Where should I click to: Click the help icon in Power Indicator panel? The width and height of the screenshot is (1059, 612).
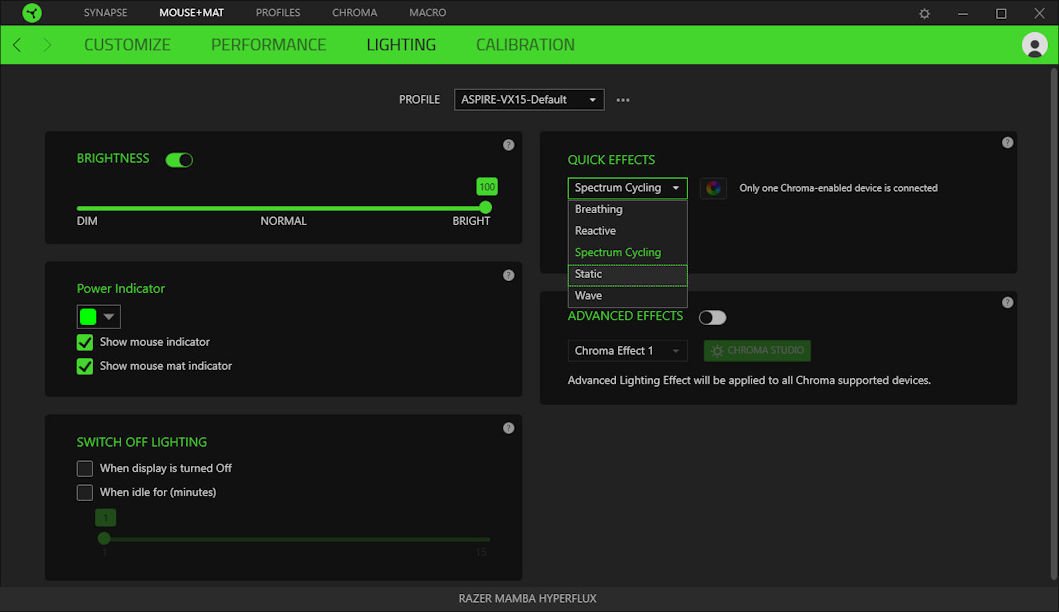point(509,276)
